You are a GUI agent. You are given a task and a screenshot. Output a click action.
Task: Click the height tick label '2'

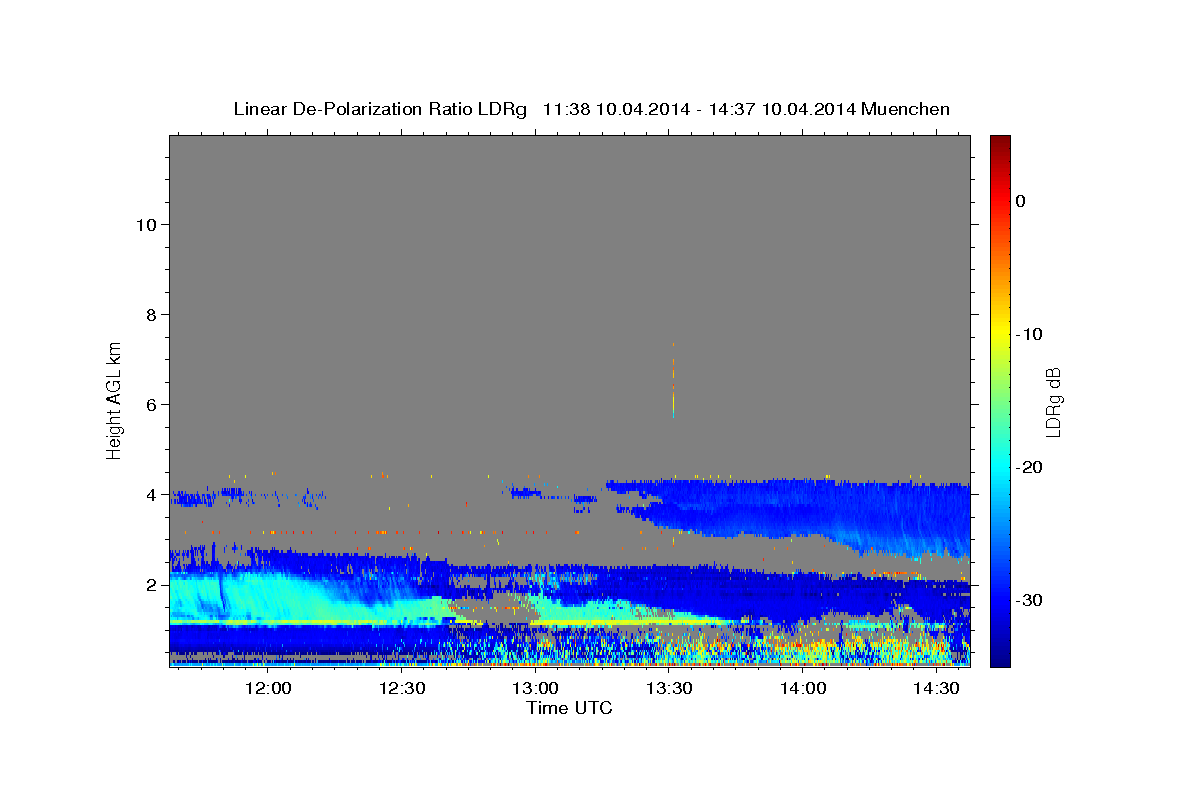pyautogui.click(x=152, y=584)
